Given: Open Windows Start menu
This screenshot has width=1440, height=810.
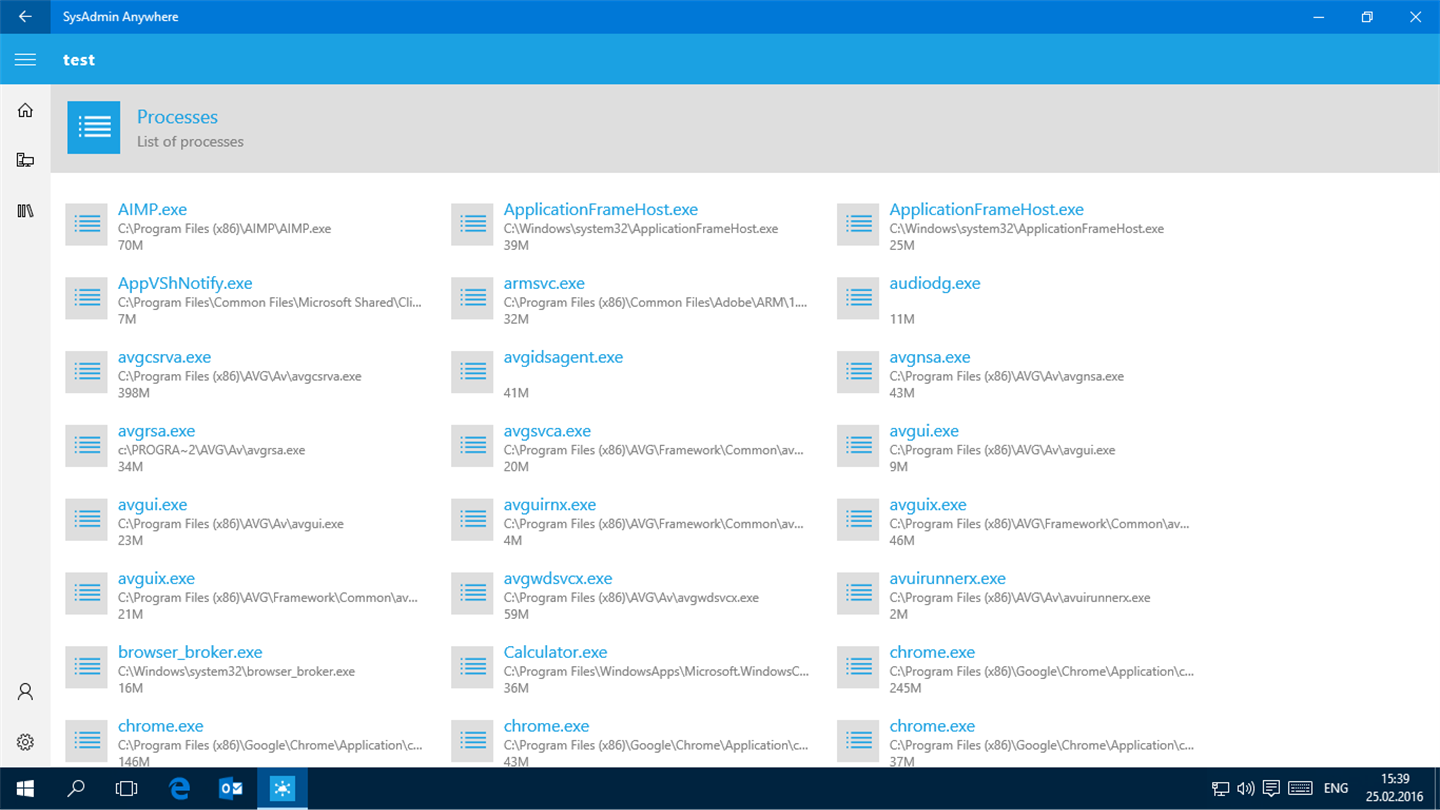Looking at the screenshot, I should pos(25,789).
